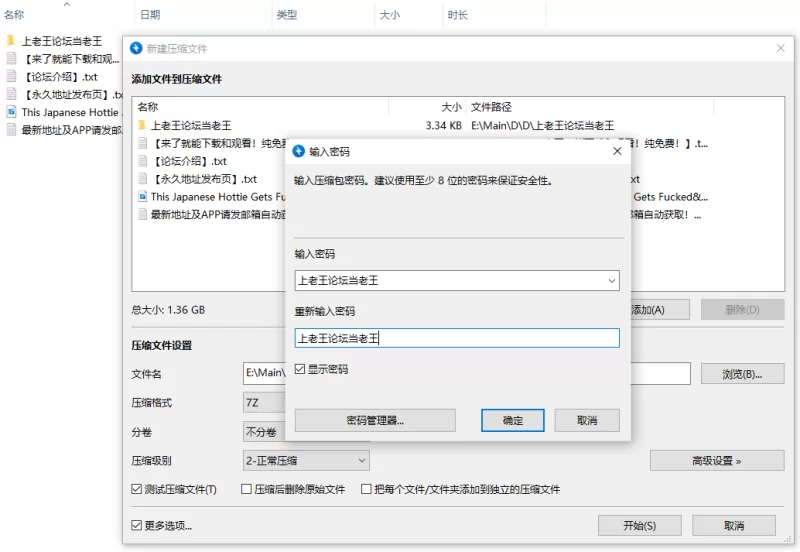Enable 压缩后删除原始文件 checkbox
Screen dimensions: 800x552
pyautogui.click(x=245, y=490)
